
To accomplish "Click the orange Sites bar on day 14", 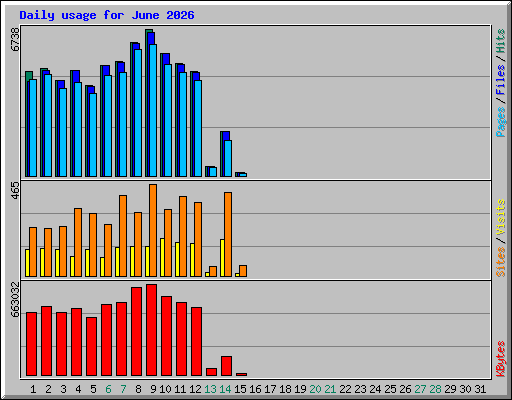I will (x=228, y=235).
